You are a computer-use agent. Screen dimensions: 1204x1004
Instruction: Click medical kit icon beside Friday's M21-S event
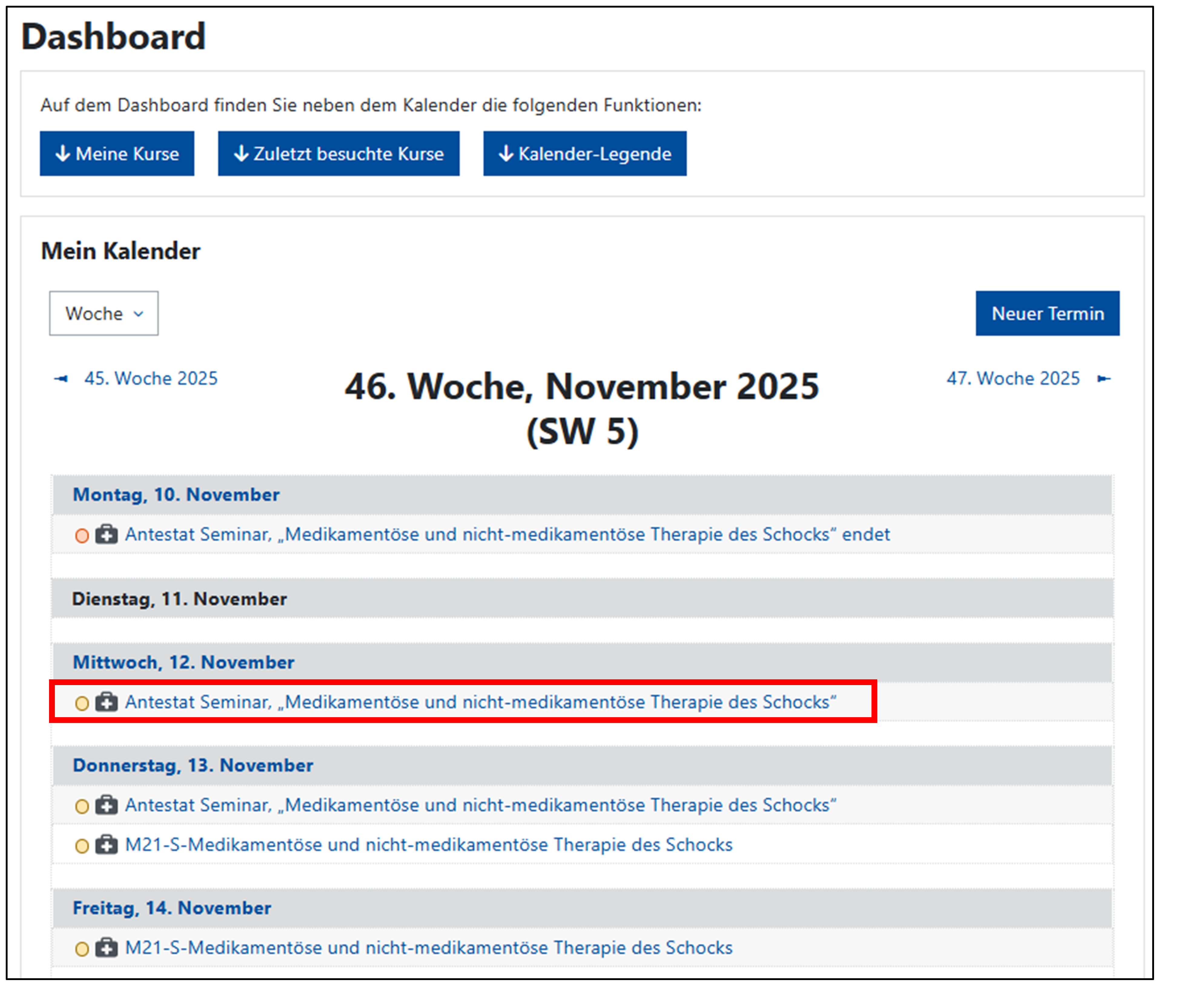pyautogui.click(x=106, y=948)
